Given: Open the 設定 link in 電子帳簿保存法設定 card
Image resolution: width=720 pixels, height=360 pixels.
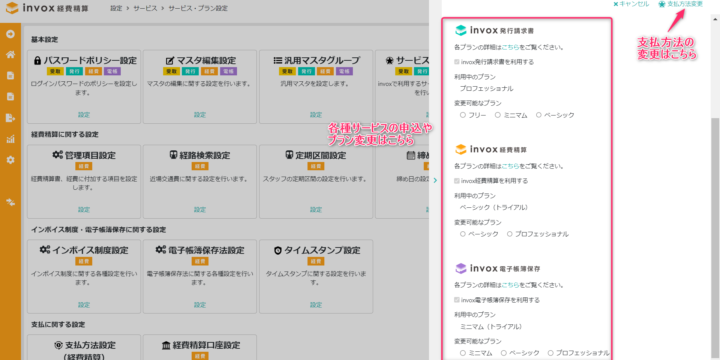Looking at the screenshot, I should click(x=200, y=304).
